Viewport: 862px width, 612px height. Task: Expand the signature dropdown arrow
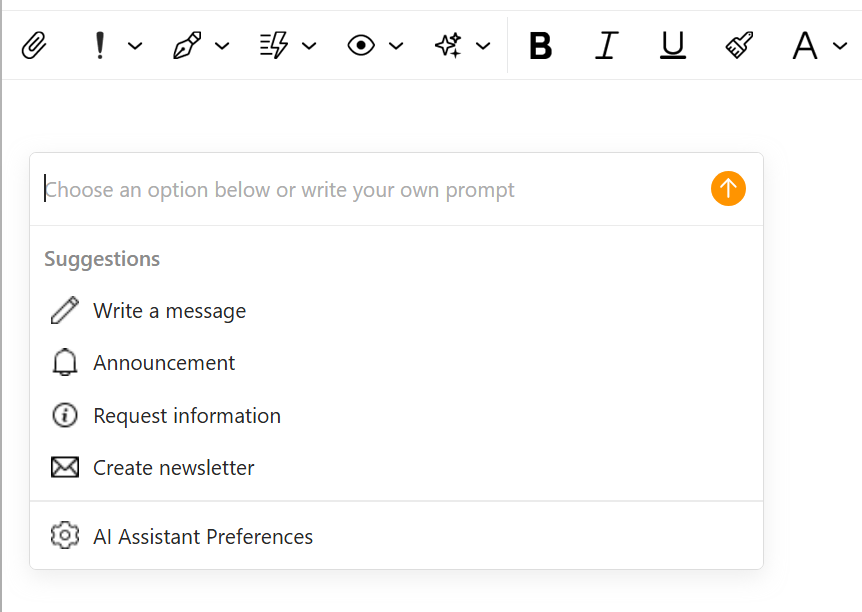tap(222, 46)
